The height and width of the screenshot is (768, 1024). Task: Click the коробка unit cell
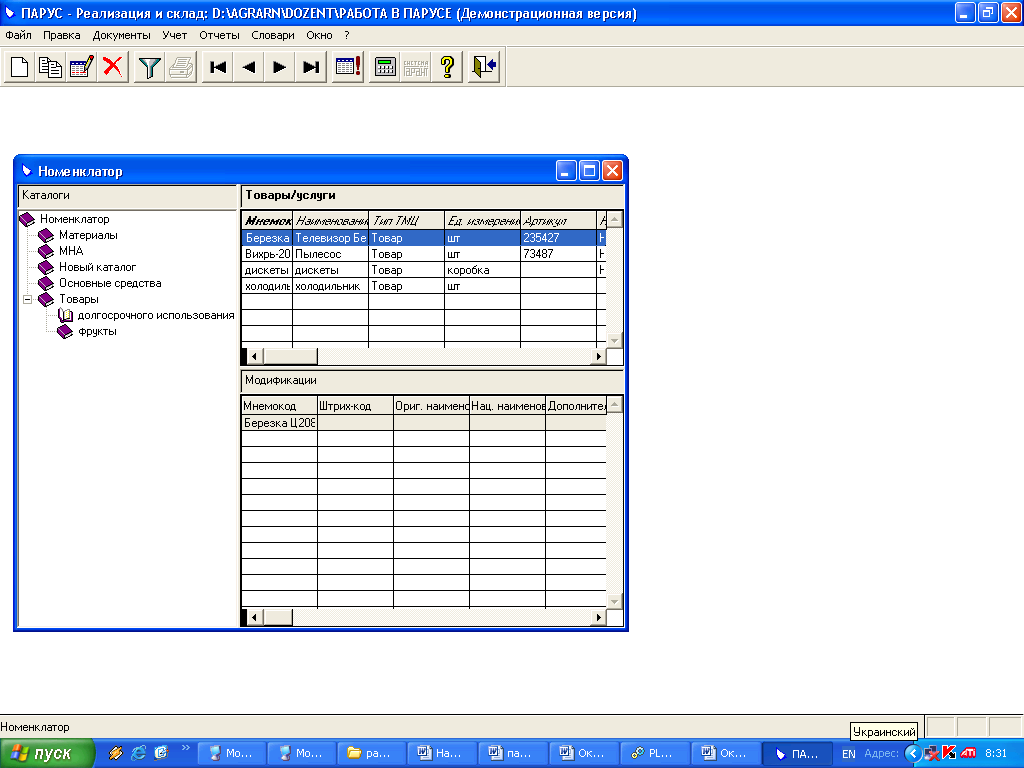pos(483,270)
